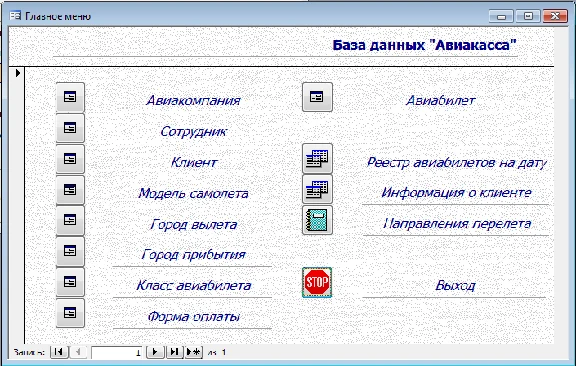Screen dimensions: 576x366
Task: Open the Модель самолета form button
Action: [70, 190]
